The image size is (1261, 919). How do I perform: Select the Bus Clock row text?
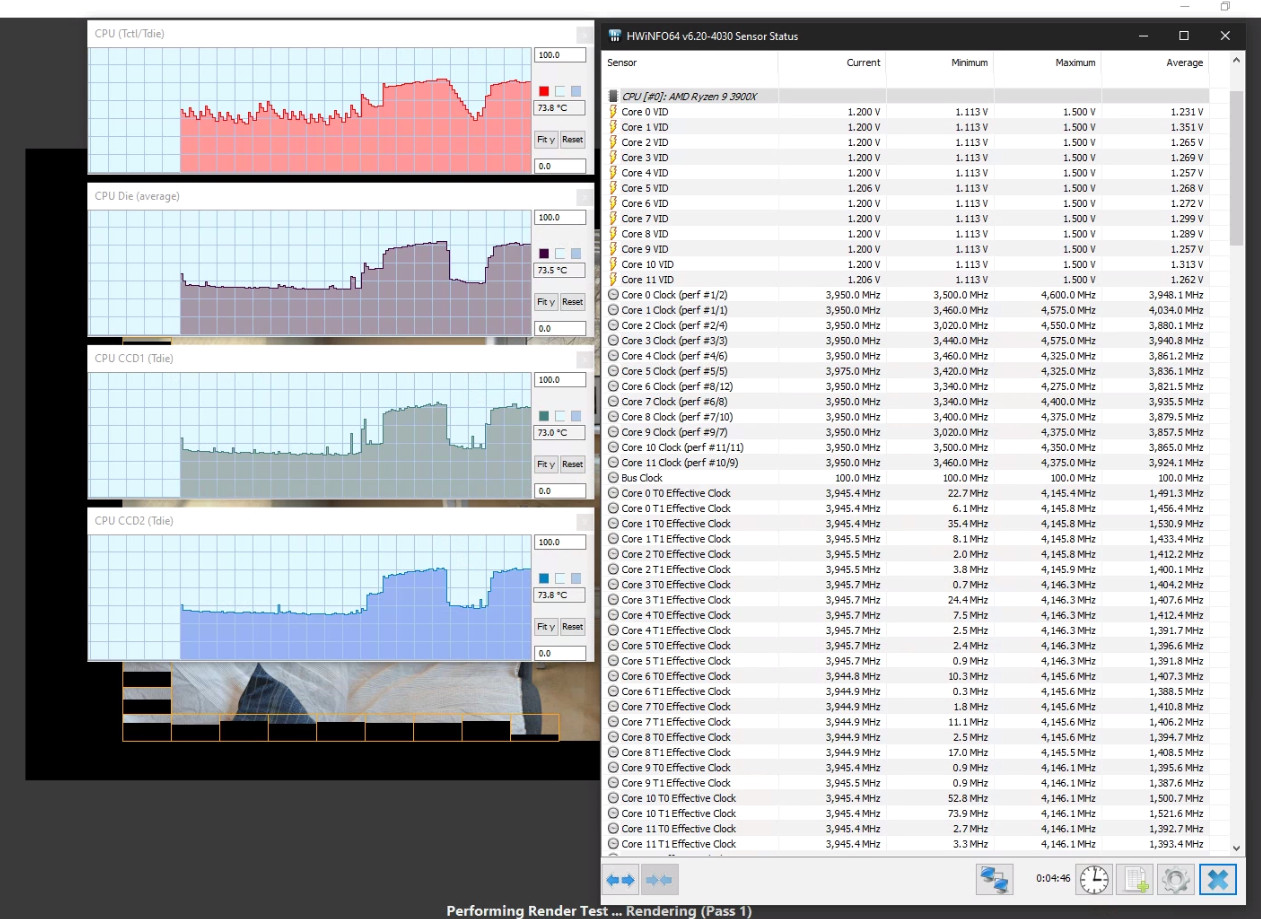[x=642, y=478]
